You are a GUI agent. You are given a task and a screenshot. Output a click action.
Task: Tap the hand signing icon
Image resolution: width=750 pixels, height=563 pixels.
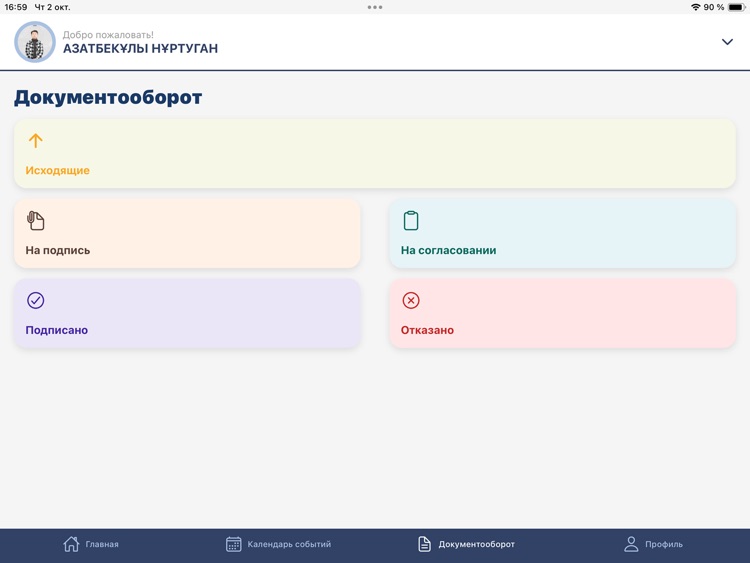click(35, 221)
